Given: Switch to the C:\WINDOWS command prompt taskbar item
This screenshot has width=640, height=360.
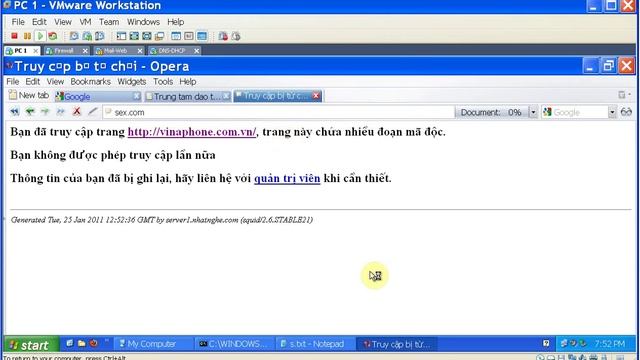Looking at the screenshot, I should click(x=234, y=344).
